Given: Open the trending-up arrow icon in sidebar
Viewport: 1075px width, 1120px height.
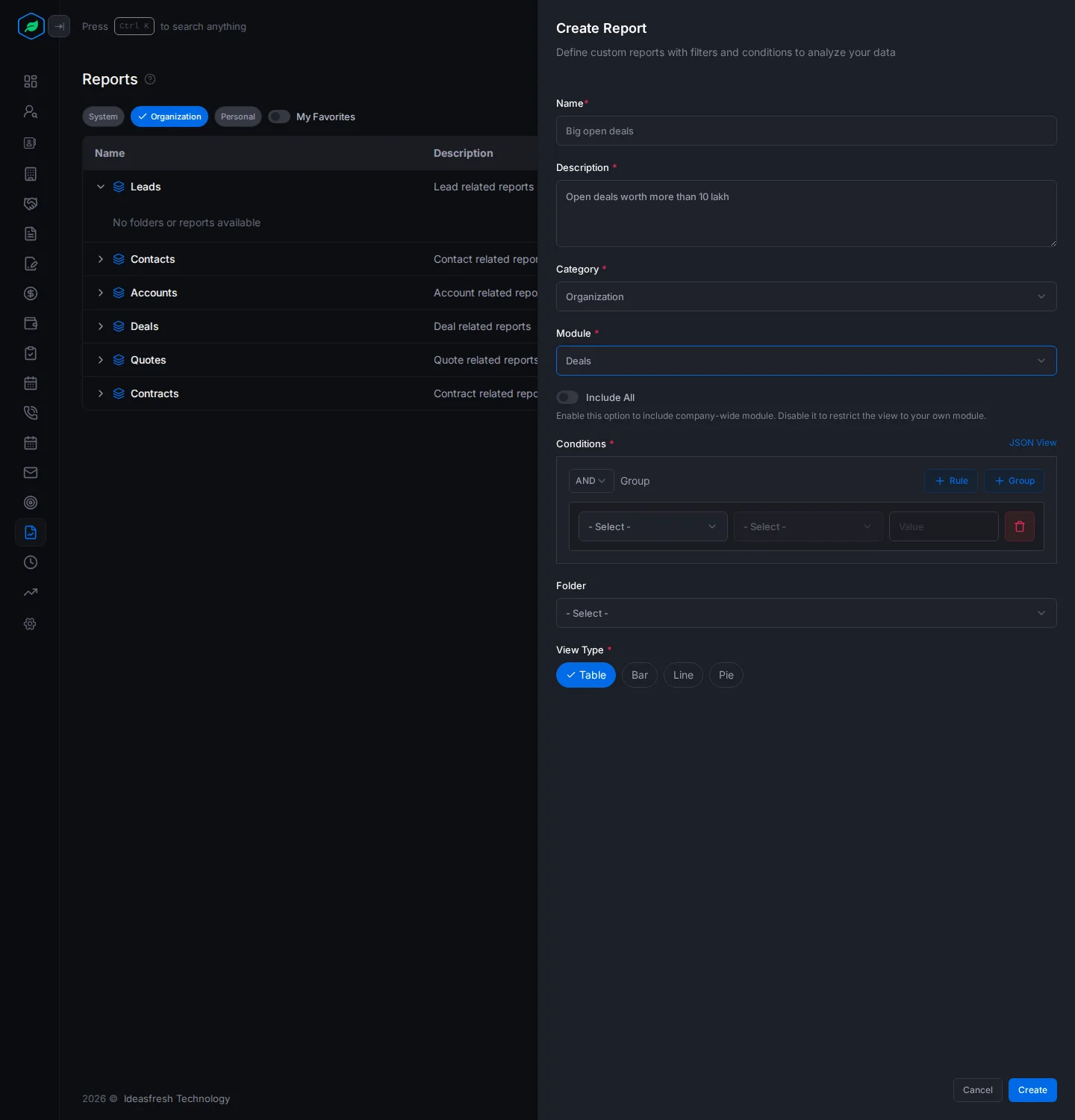Looking at the screenshot, I should (31, 592).
